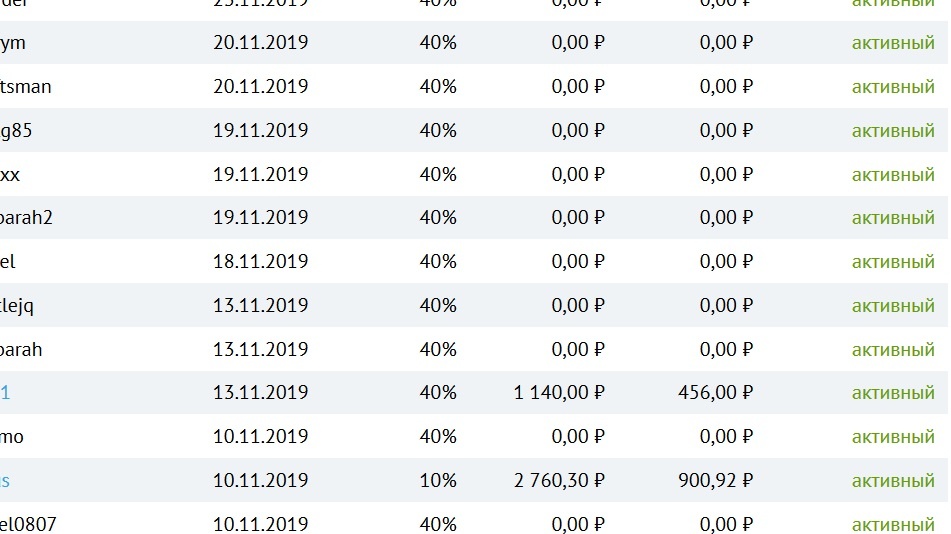
Task: Click the 18.11.2019 date cell
Action: point(260,262)
